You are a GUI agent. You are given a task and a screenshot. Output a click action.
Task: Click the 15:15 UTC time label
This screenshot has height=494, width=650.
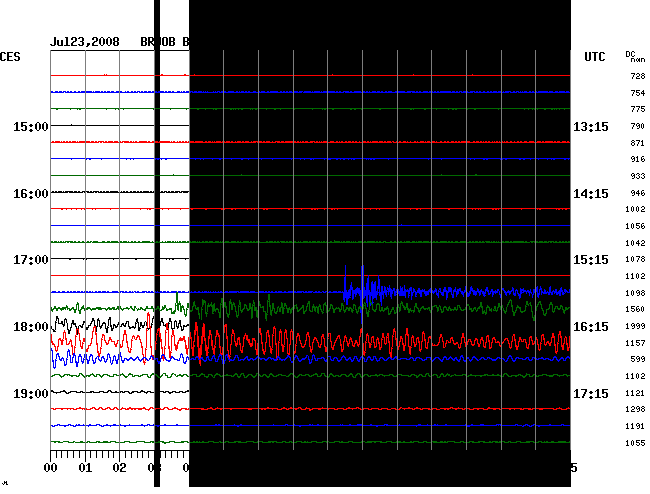pyautogui.click(x=591, y=260)
